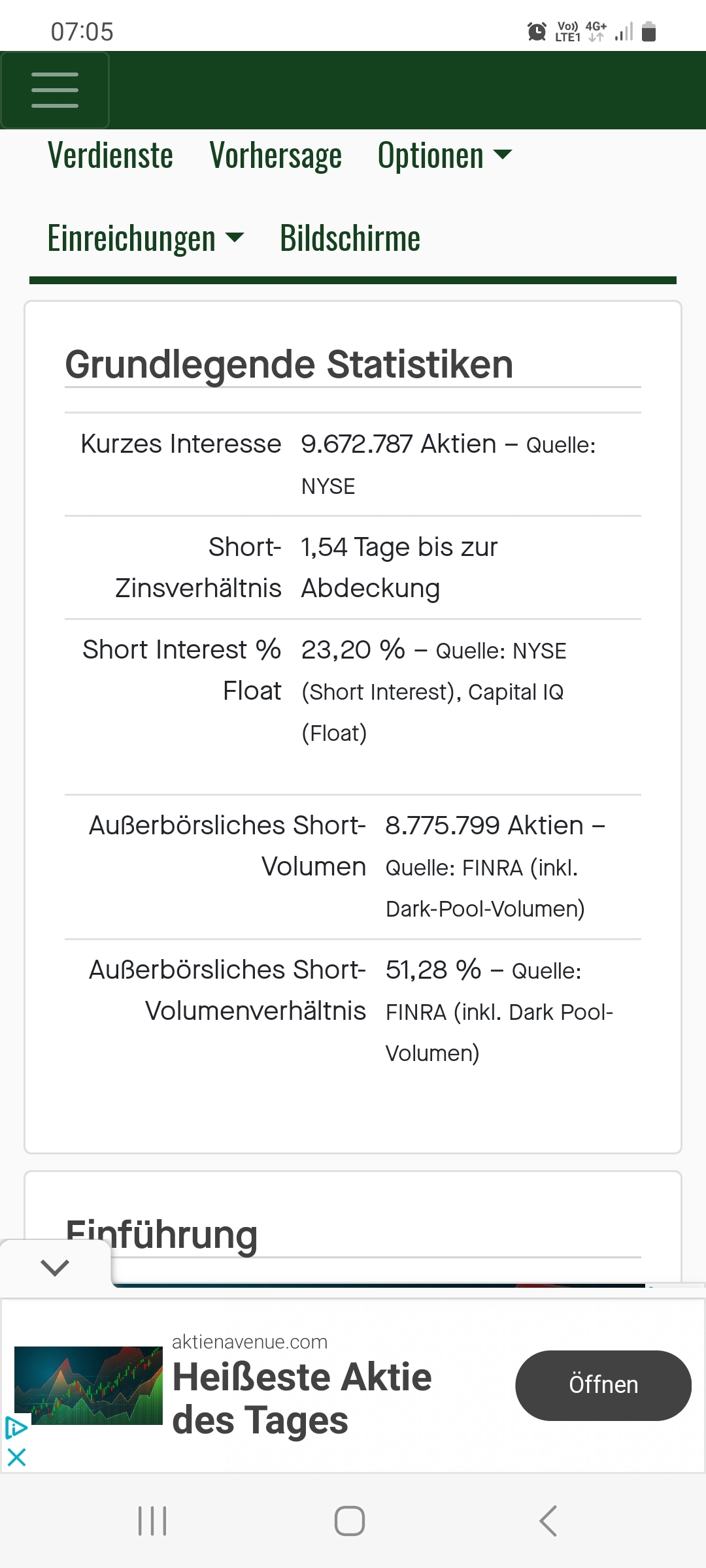The width and height of the screenshot is (706, 1568).
Task: Collapse the ad with the chevron toggle
Action: click(55, 1267)
